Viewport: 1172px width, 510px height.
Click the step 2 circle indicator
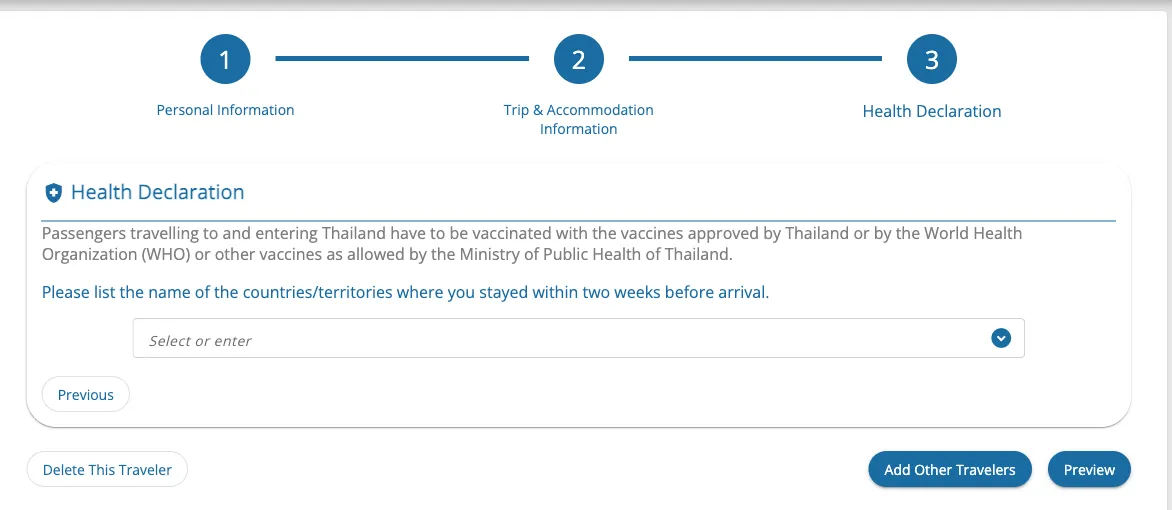579,59
